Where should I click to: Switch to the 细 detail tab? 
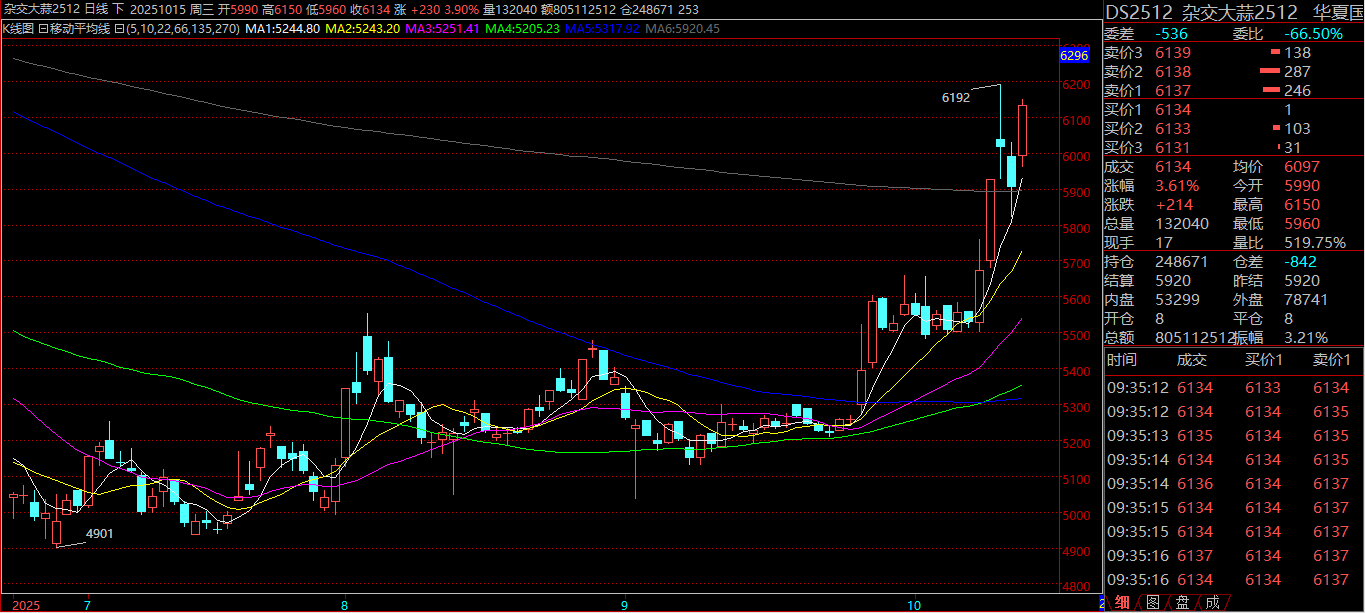tap(1123, 602)
